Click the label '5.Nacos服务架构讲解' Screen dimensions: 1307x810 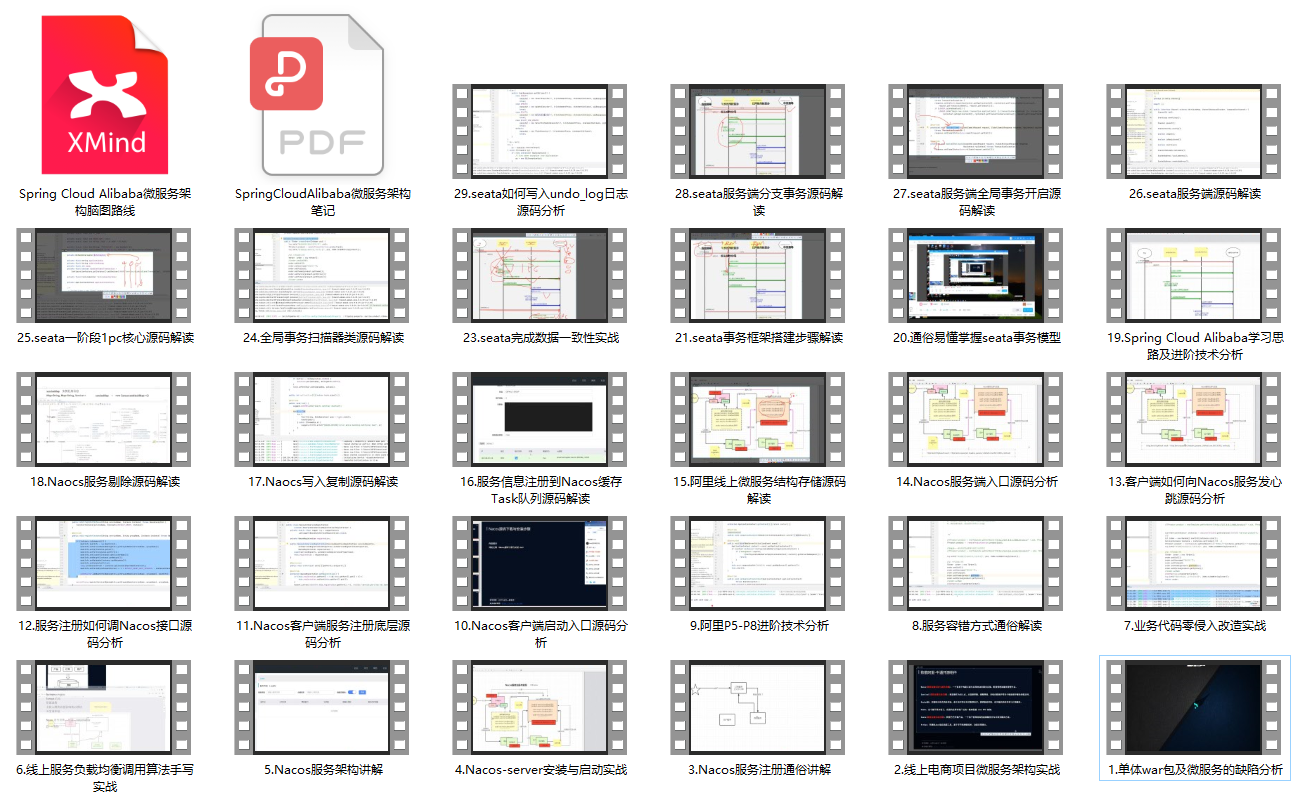point(323,770)
